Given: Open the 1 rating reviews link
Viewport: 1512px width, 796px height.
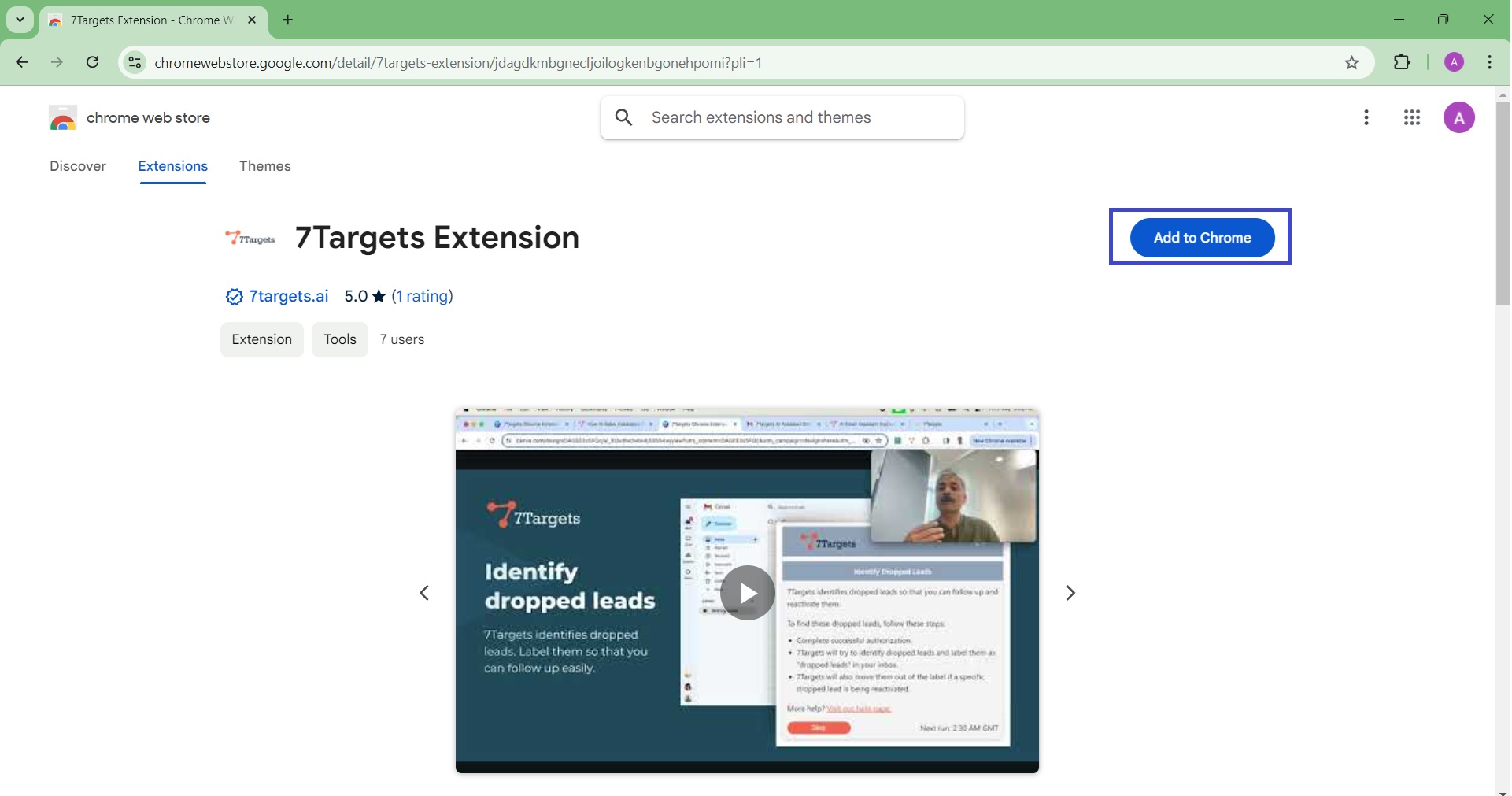Looking at the screenshot, I should (x=423, y=297).
